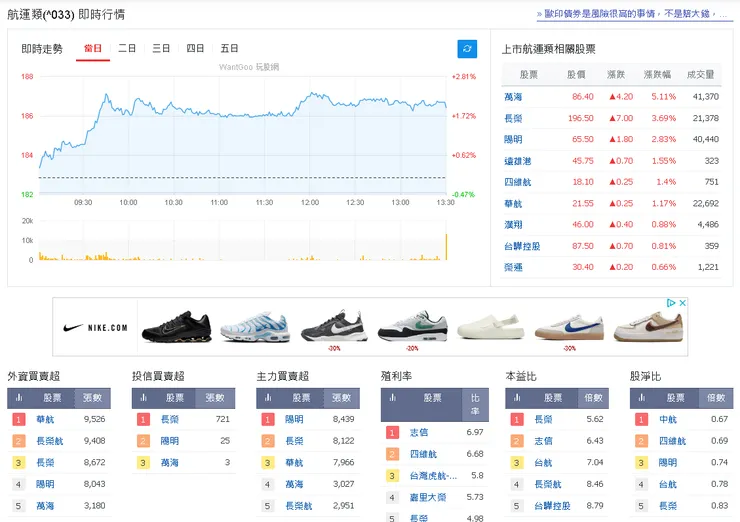Screen dimensions: 740x522
Task: Click the blue-white Nike Air Max shoe
Action: pos(255,327)
